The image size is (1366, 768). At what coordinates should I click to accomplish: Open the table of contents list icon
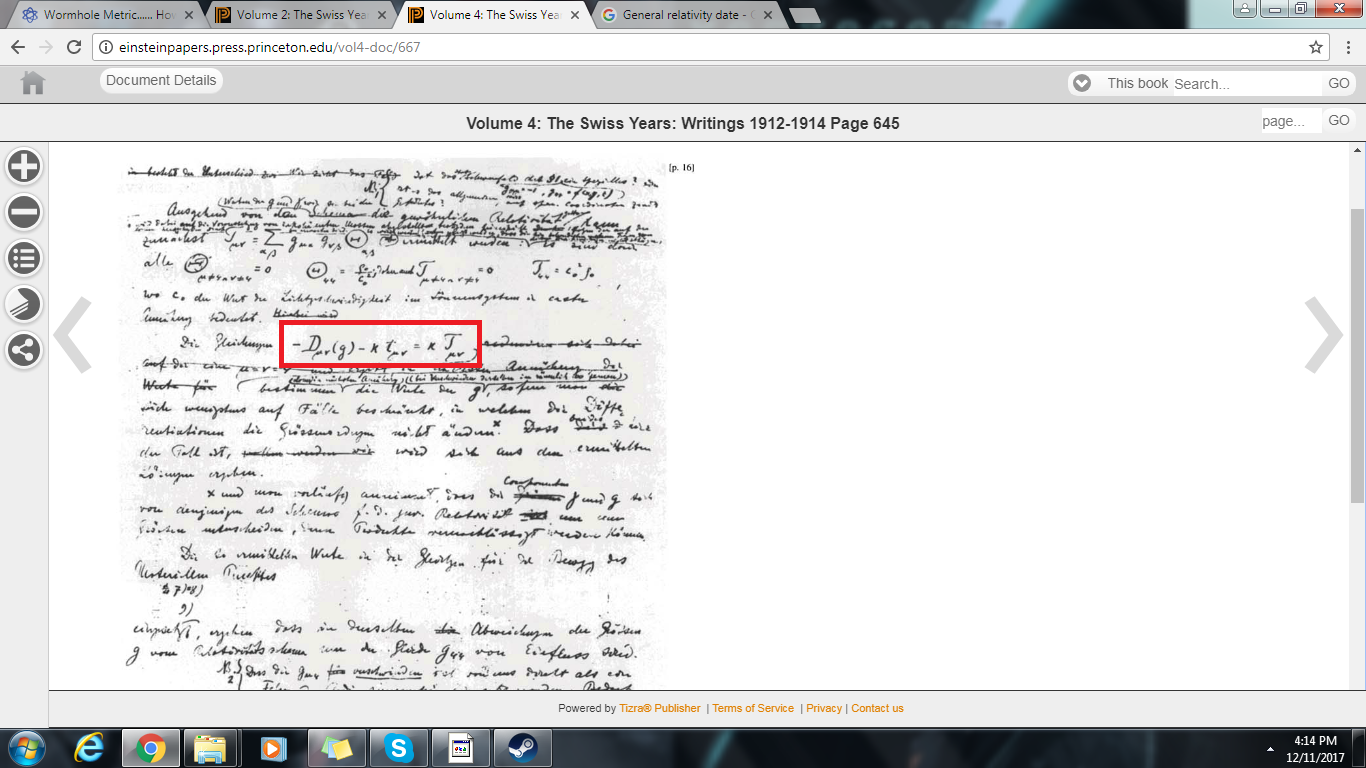pos(24,258)
